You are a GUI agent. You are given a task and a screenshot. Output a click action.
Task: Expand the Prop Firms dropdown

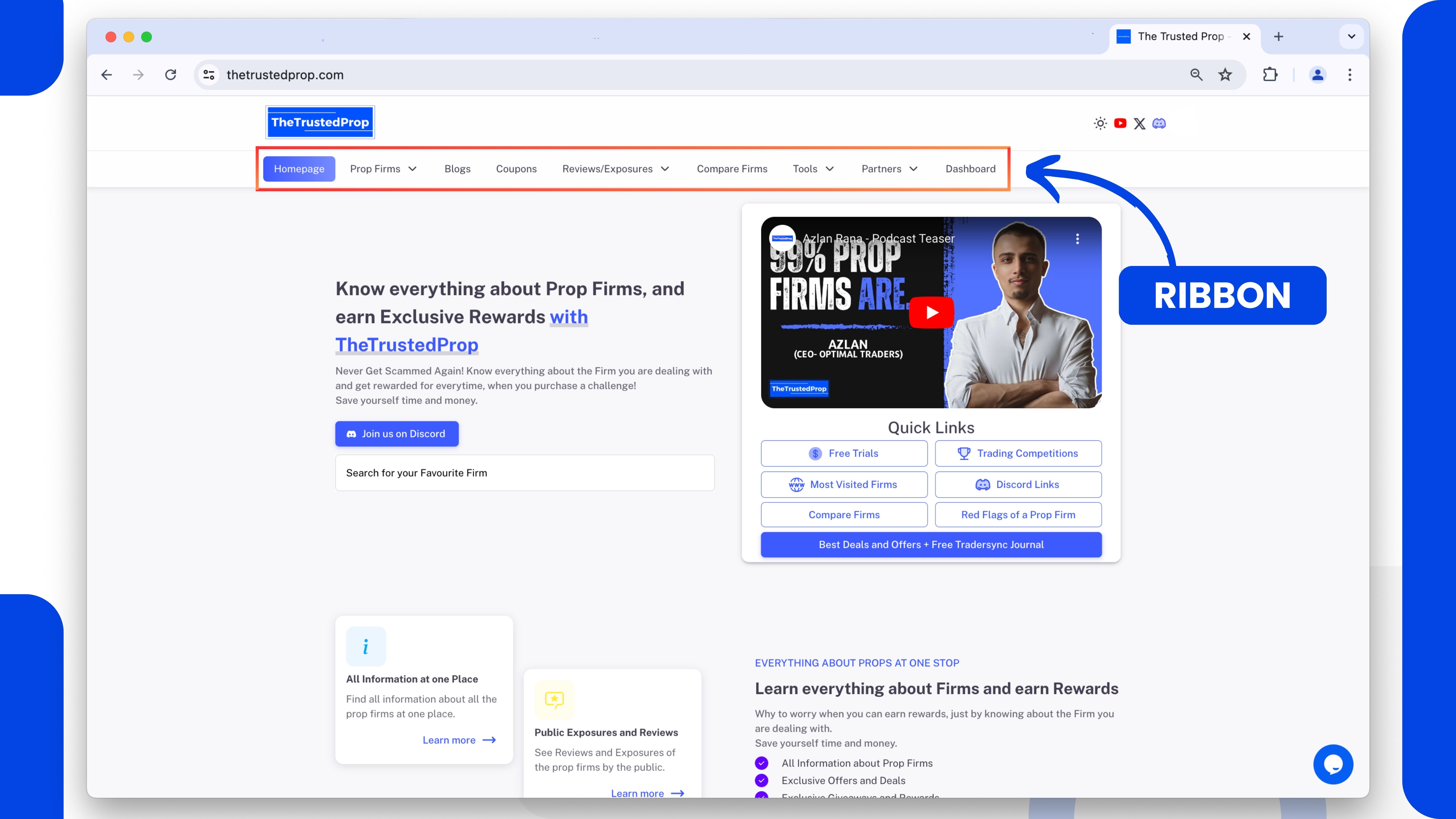(383, 169)
